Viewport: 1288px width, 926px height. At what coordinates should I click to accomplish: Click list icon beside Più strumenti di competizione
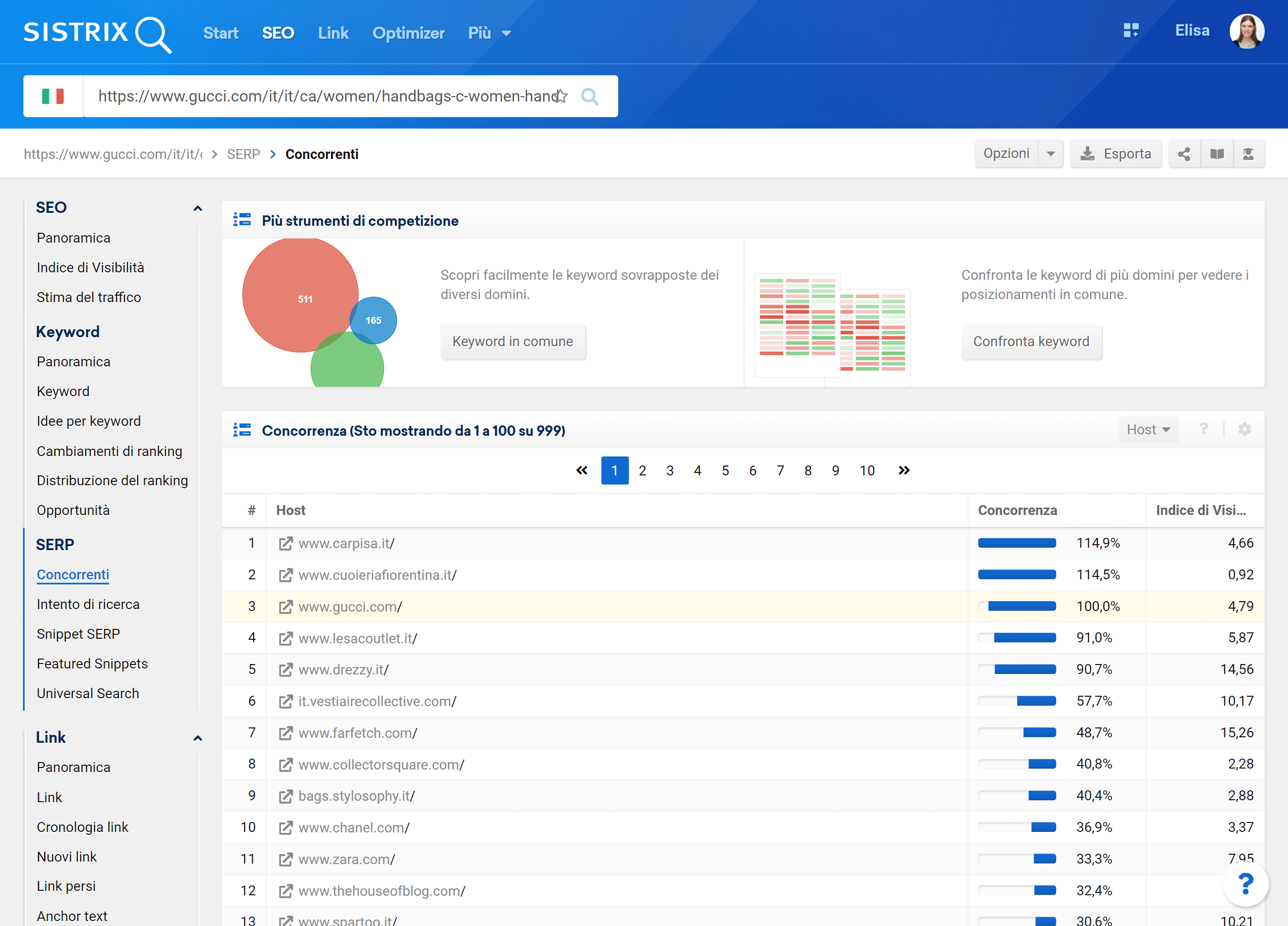pos(242,220)
